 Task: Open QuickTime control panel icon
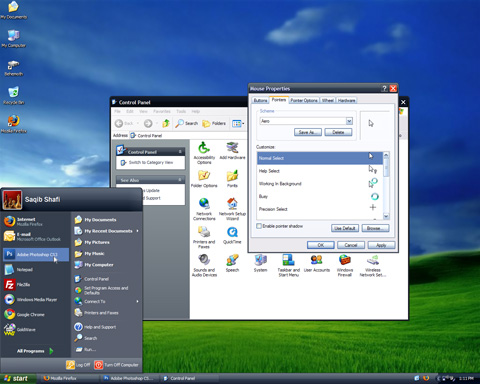click(232, 235)
